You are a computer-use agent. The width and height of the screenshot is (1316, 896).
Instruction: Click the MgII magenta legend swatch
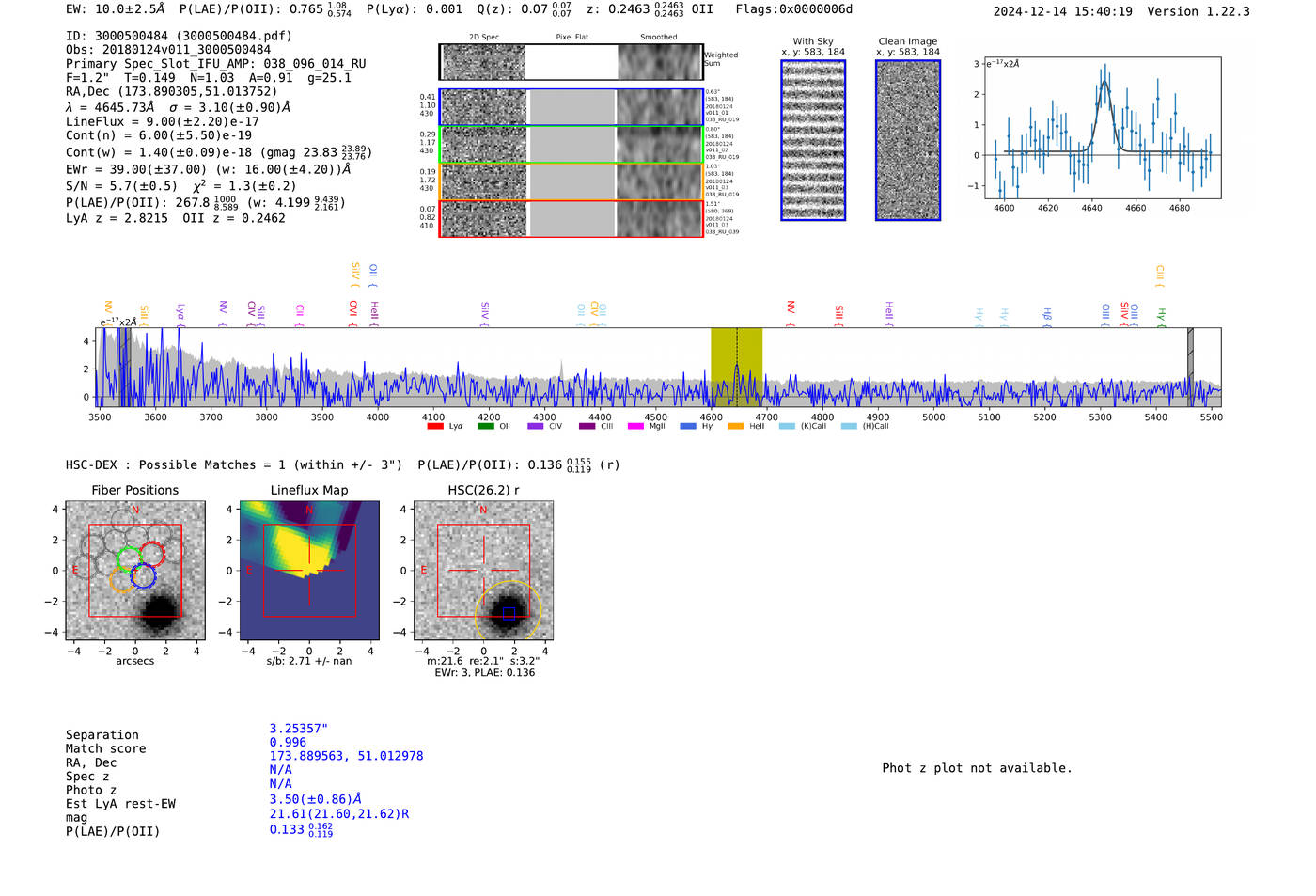[x=635, y=426]
